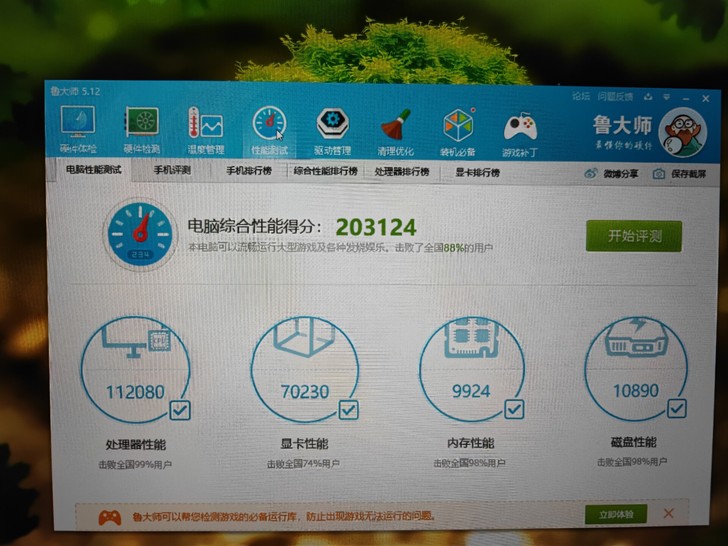Uncheck the 处理器性能 checkbox
Image resolution: width=728 pixels, height=546 pixels.
tap(180, 410)
